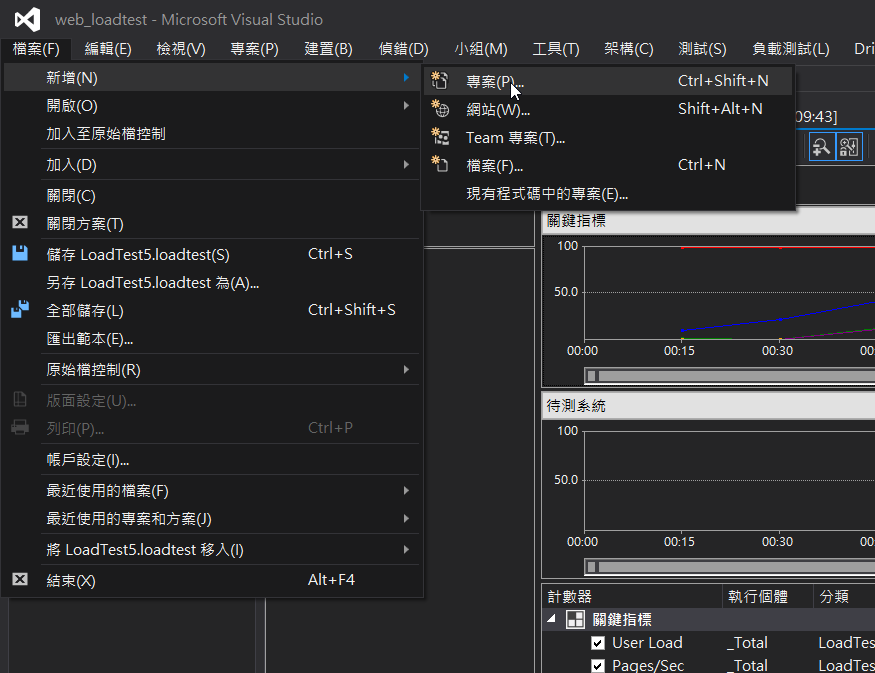Expand the 加入(D) submenu arrow
This screenshot has width=875, height=673.
click(407, 165)
